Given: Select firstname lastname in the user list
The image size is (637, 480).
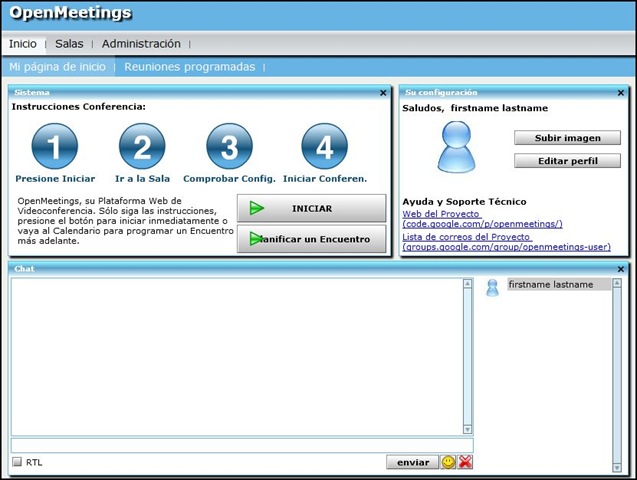Looking at the screenshot, I should [x=559, y=284].
